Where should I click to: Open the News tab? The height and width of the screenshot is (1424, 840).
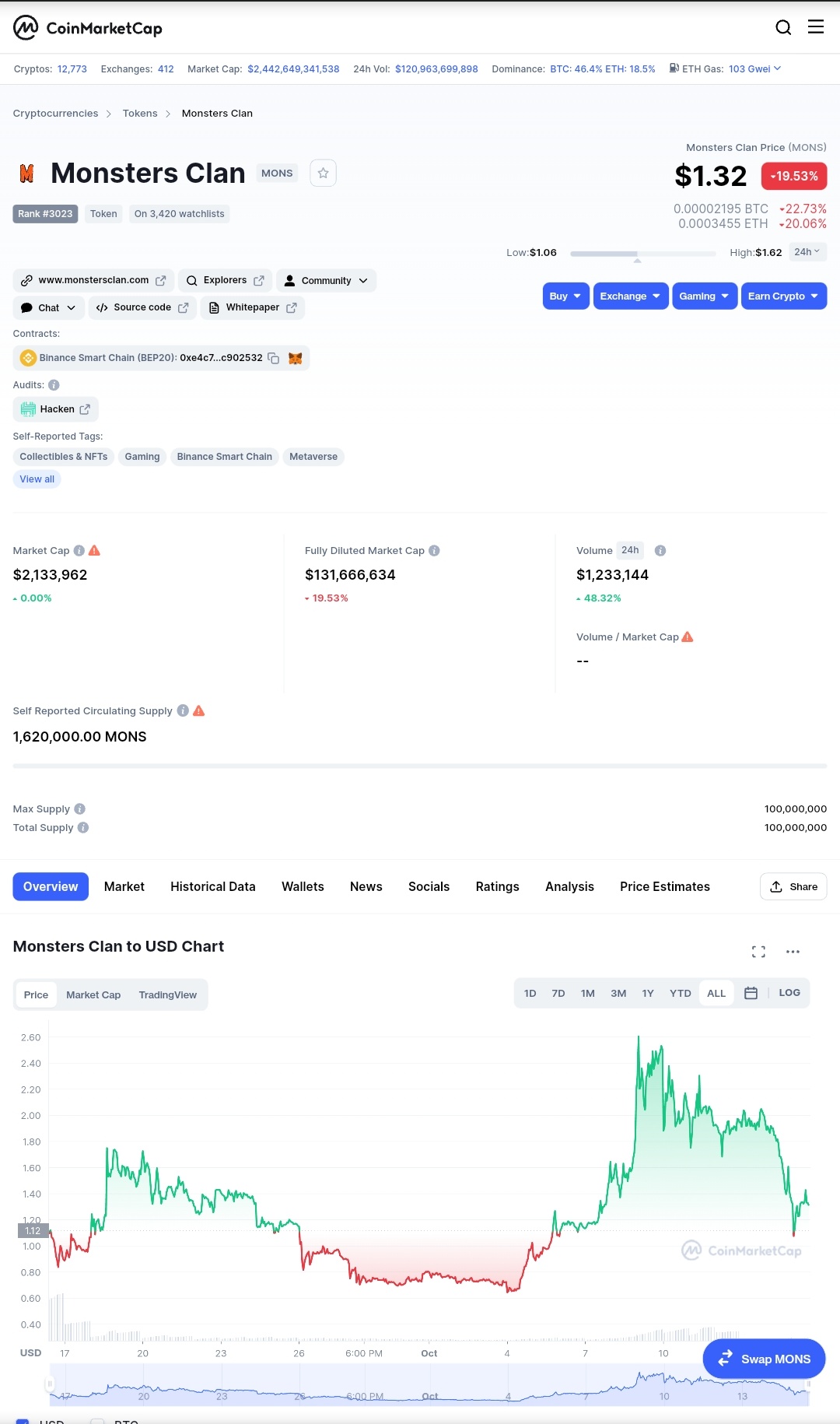point(366,886)
